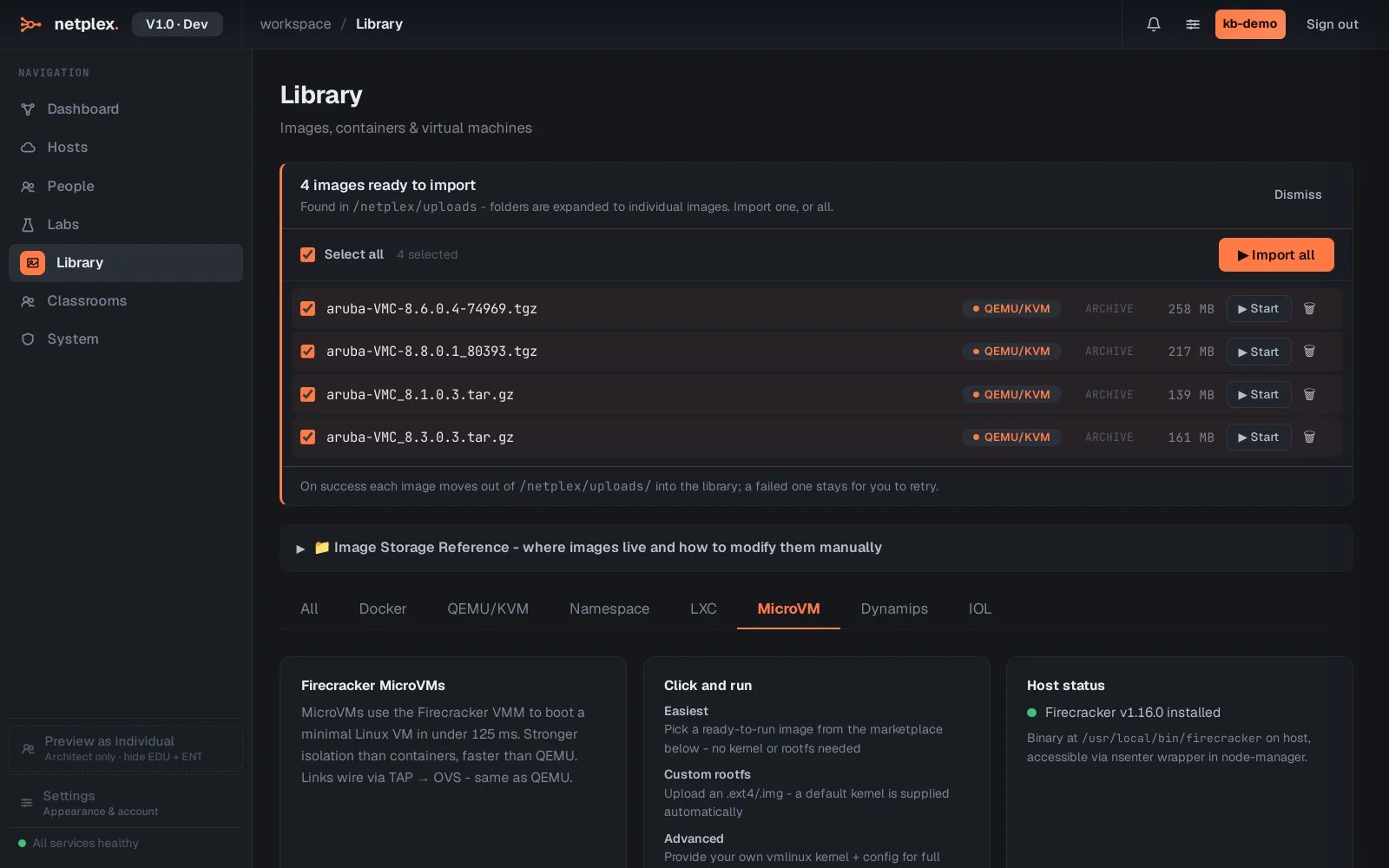Screen dimensions: 1389x868
Task: Click the 'Custom rootfs' heading
Action: 708,774
